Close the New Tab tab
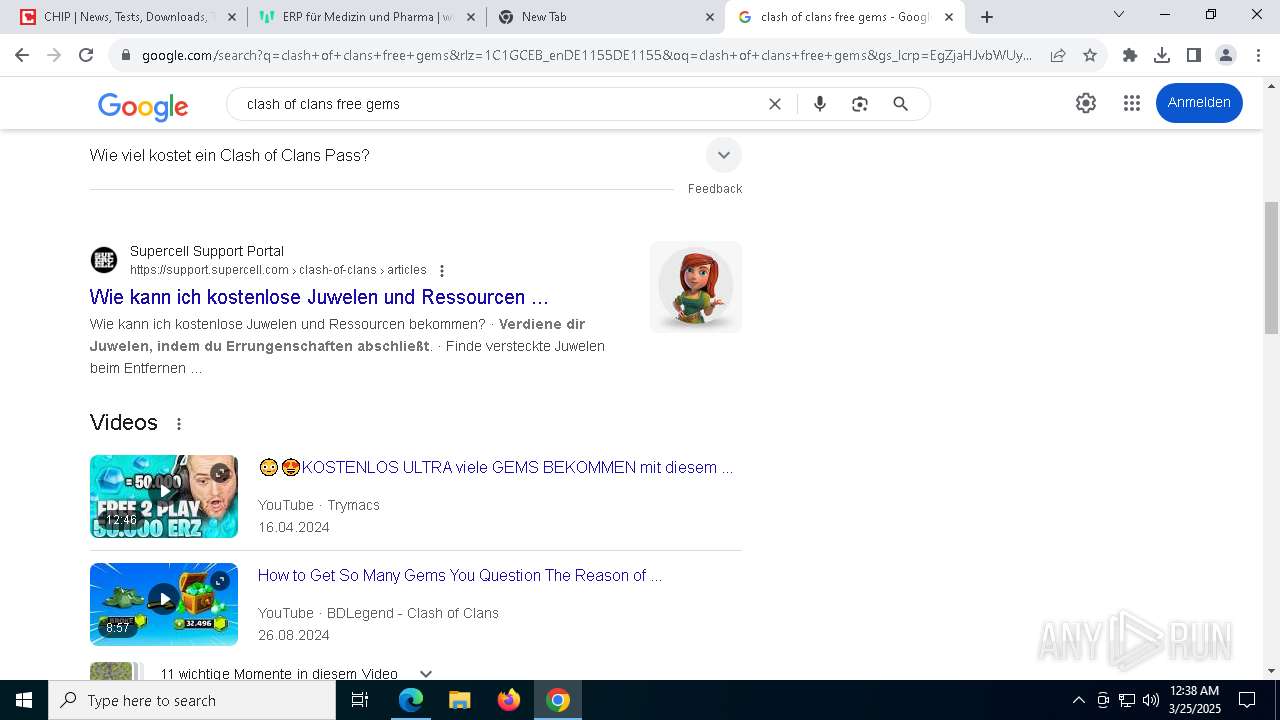This screenshot has width=1280, height=720. coord(710,17)
